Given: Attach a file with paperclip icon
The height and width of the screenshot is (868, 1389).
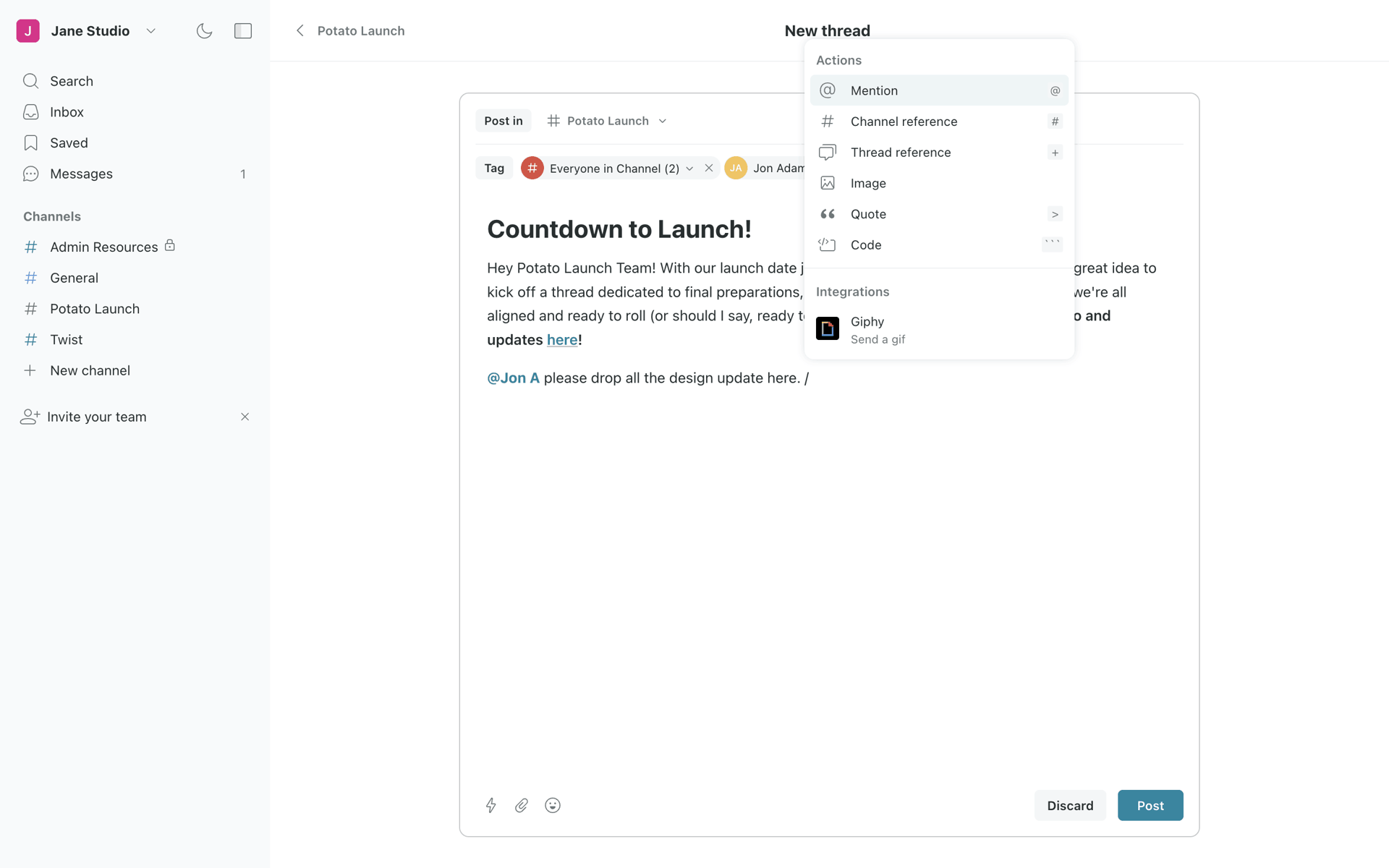Looking at the screenshot, I should [522, 805].
